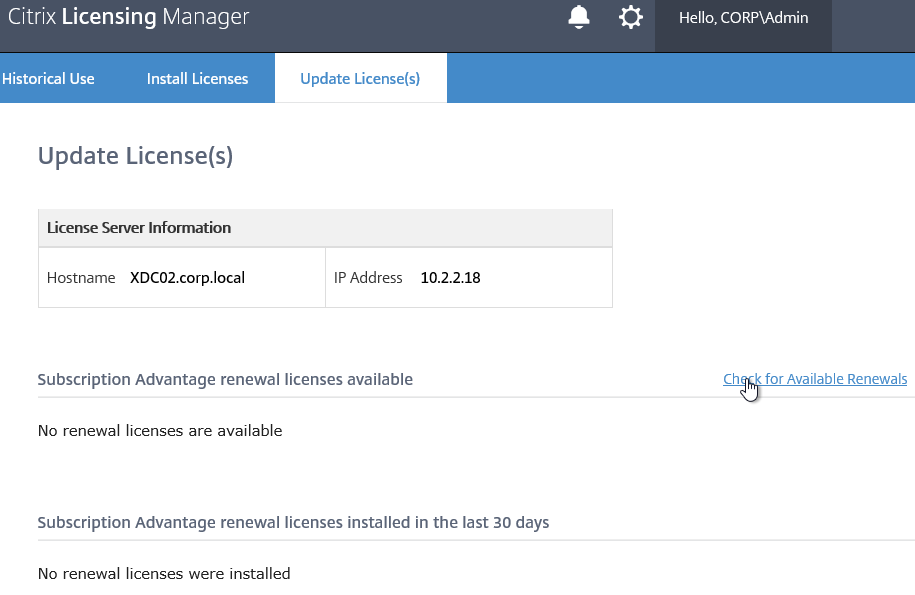The width and height of the screenshot is (915, 595).
Task: Open settings via the gear icon
Action: pyautogui.click(x=631, y=18)
